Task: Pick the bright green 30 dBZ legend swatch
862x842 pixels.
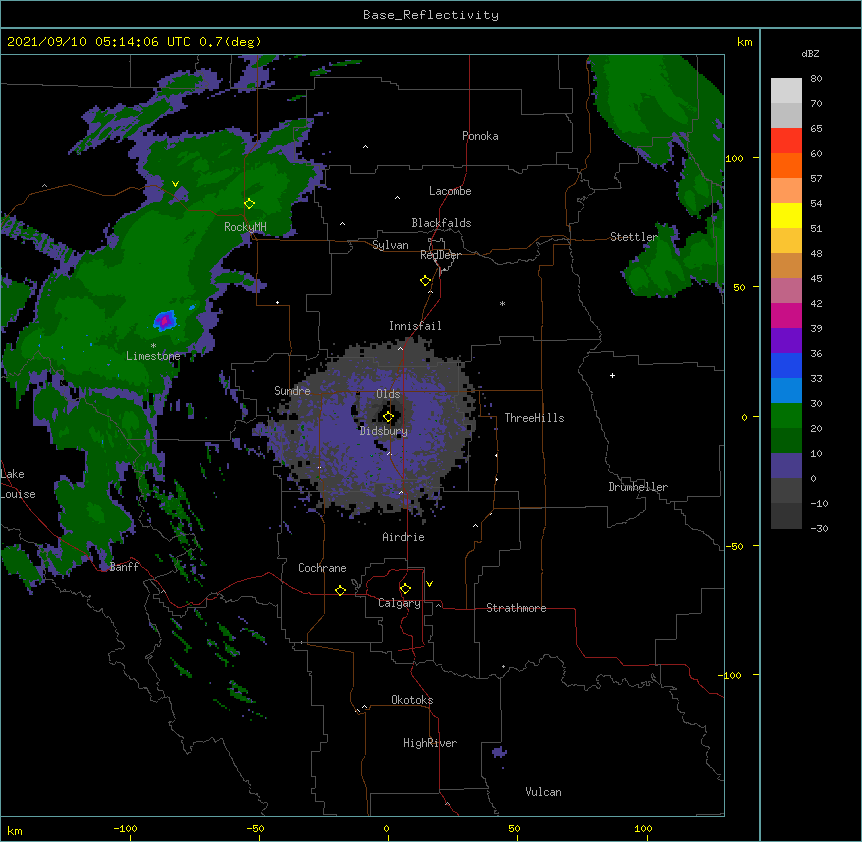Action: 786,416
